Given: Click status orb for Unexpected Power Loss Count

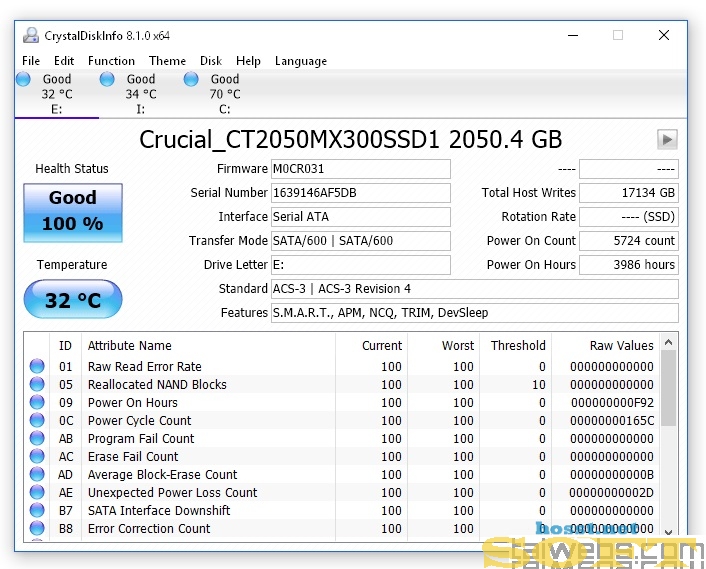Looking at the screenshot, I should [37, 492].
